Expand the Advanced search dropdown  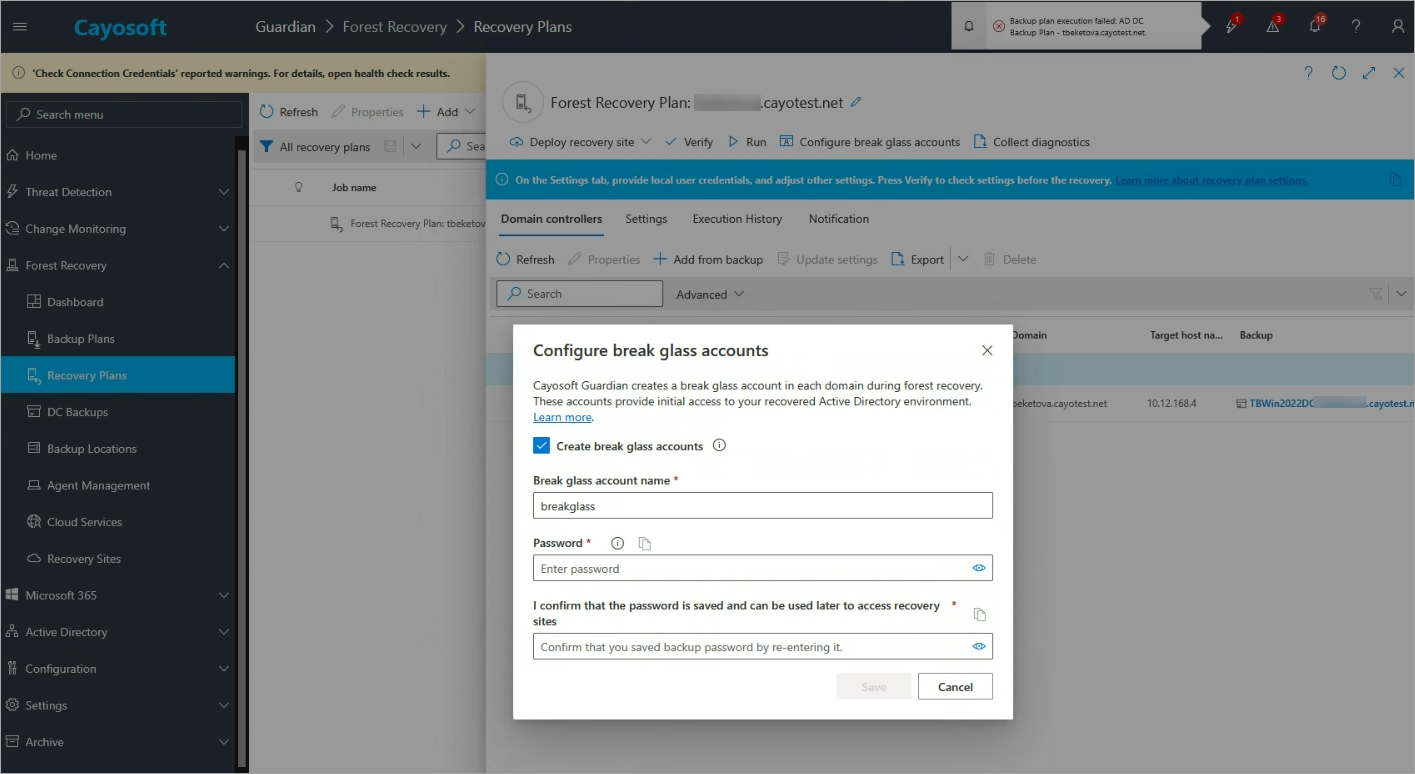tap(710, 294)
